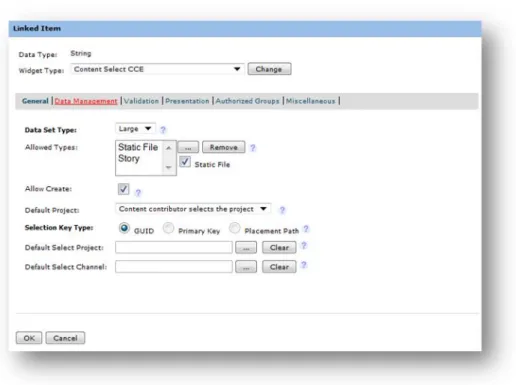Click the Remove button for Allowed Types

tap(224, 147)
